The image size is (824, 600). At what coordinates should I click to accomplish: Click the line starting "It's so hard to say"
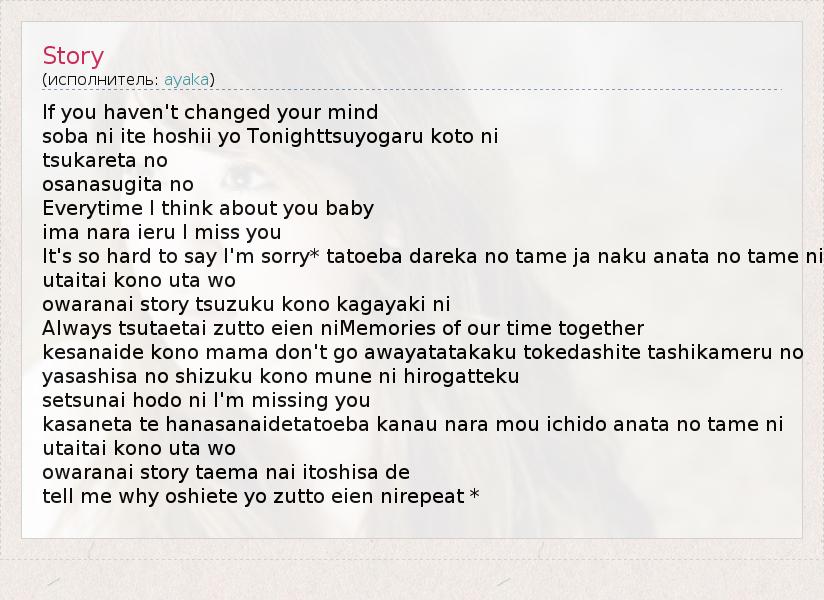[432, 256]
